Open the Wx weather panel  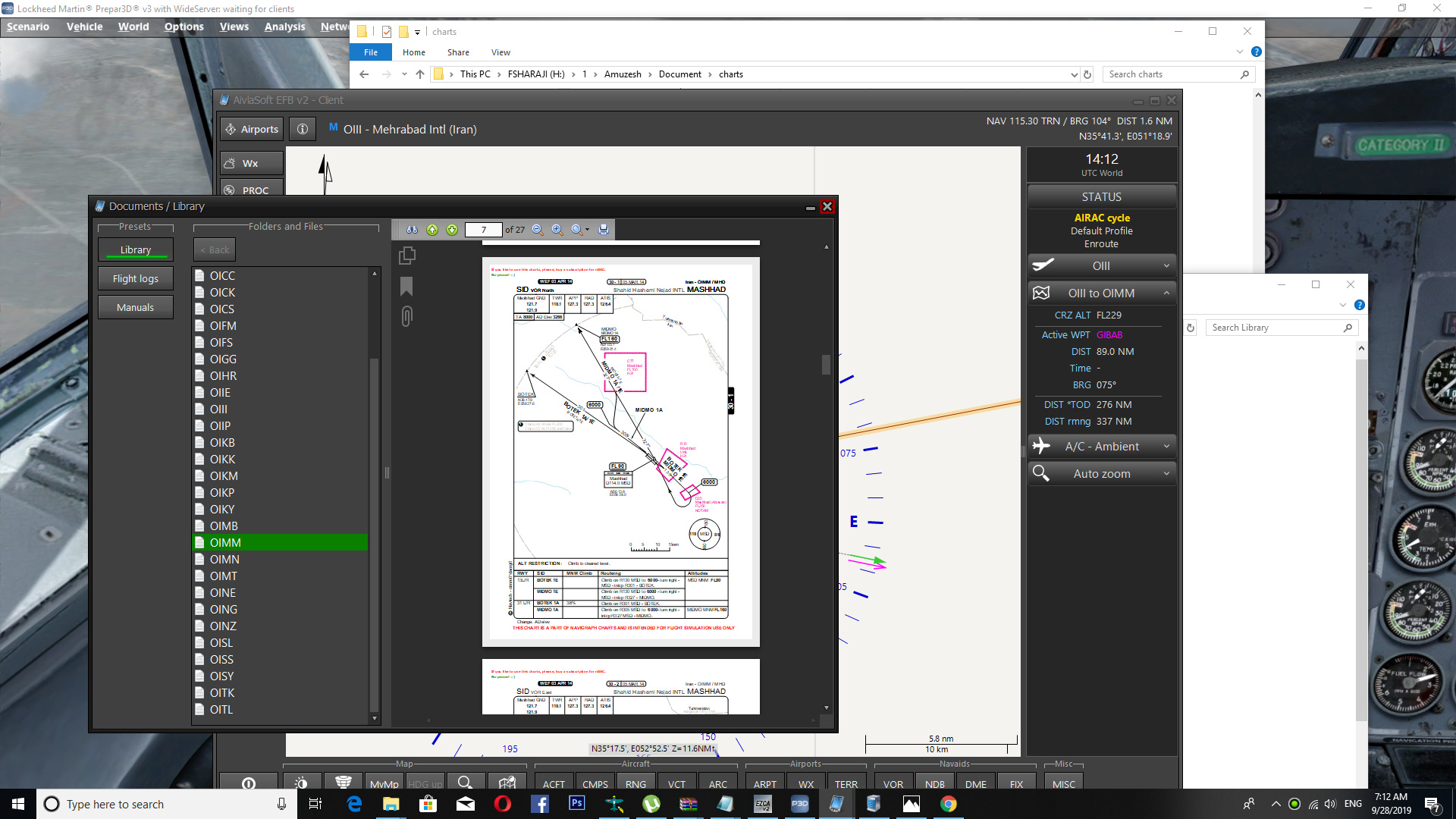tap(252, 163)
